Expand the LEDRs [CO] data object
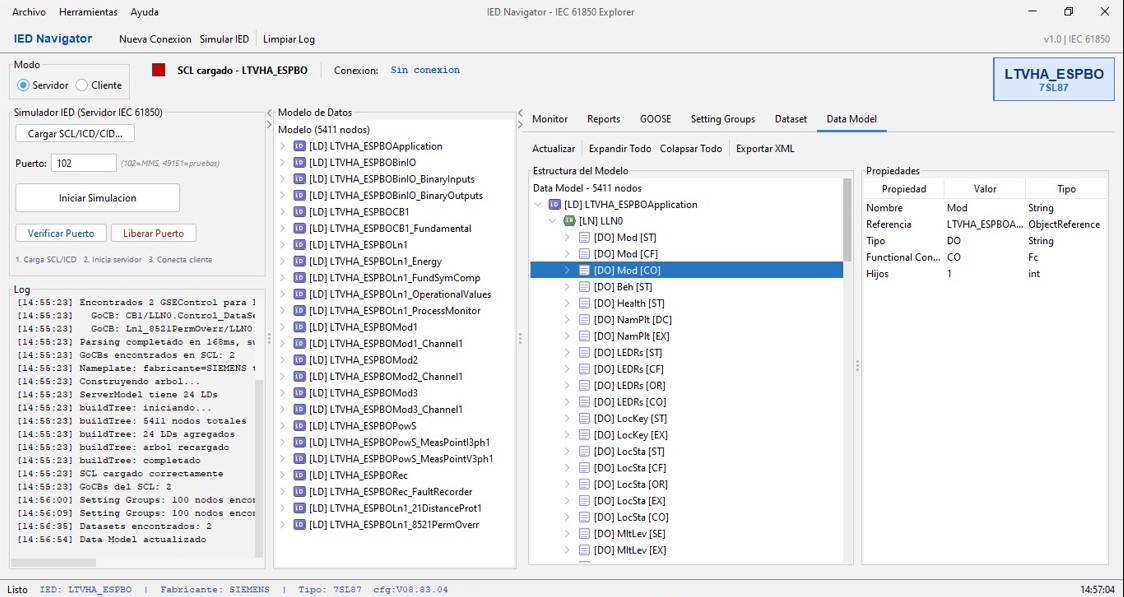 point(567,402)
